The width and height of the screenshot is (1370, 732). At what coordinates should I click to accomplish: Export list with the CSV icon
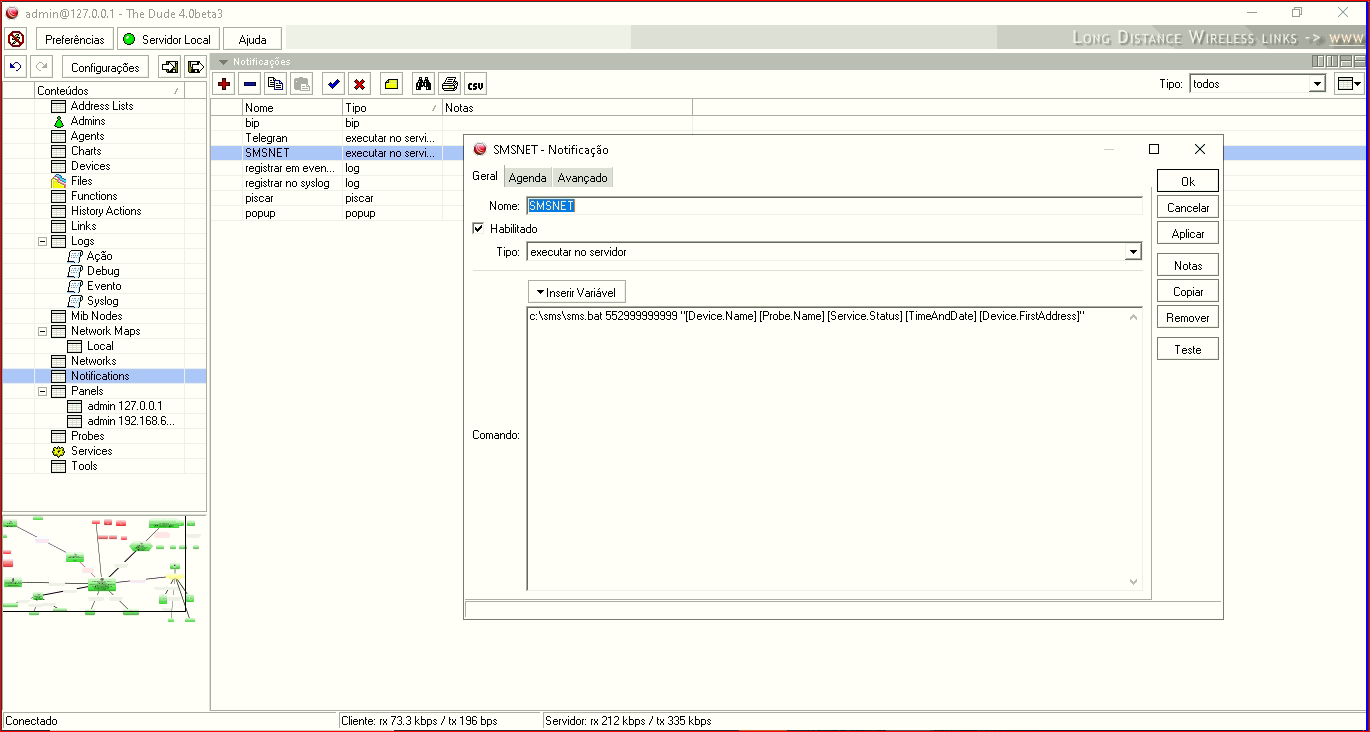click(x=476, y=85)
